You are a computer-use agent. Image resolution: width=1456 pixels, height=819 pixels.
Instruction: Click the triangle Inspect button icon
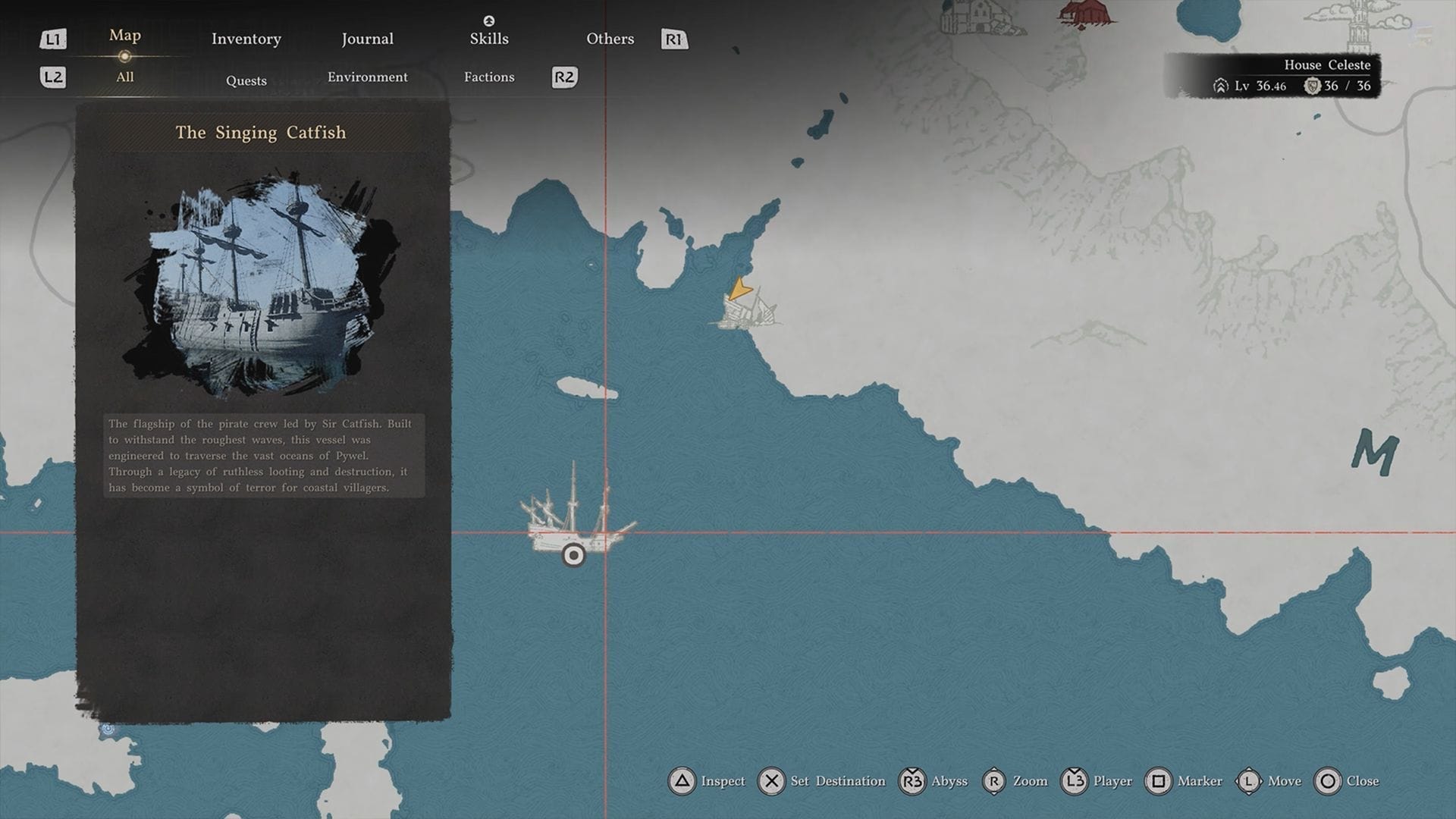pos(682,781)
